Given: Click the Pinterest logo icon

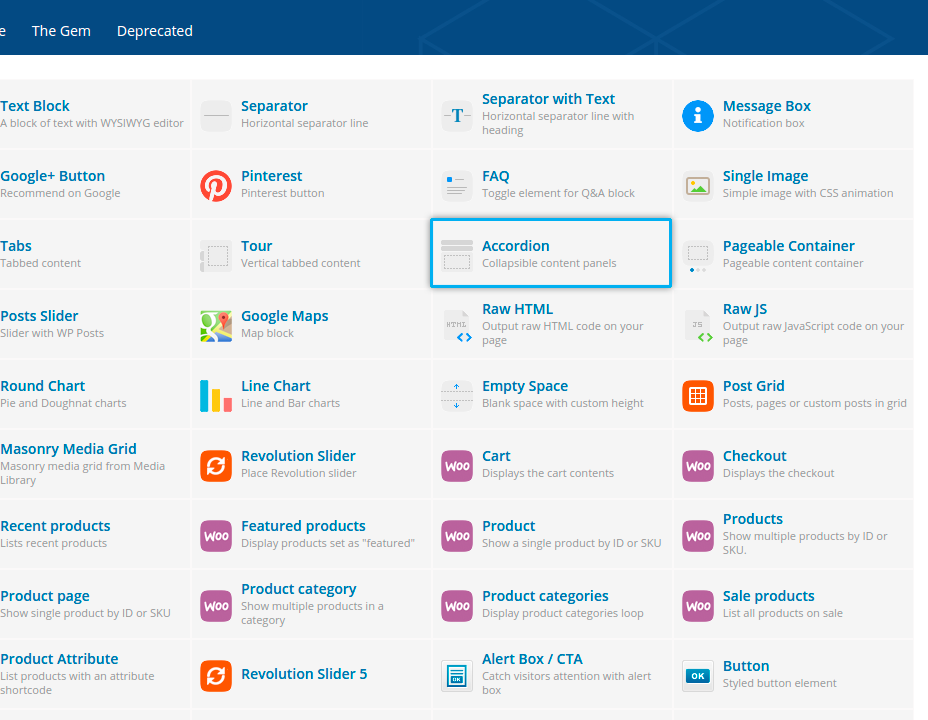Looking at the screenshot, I should click(216, 186).
